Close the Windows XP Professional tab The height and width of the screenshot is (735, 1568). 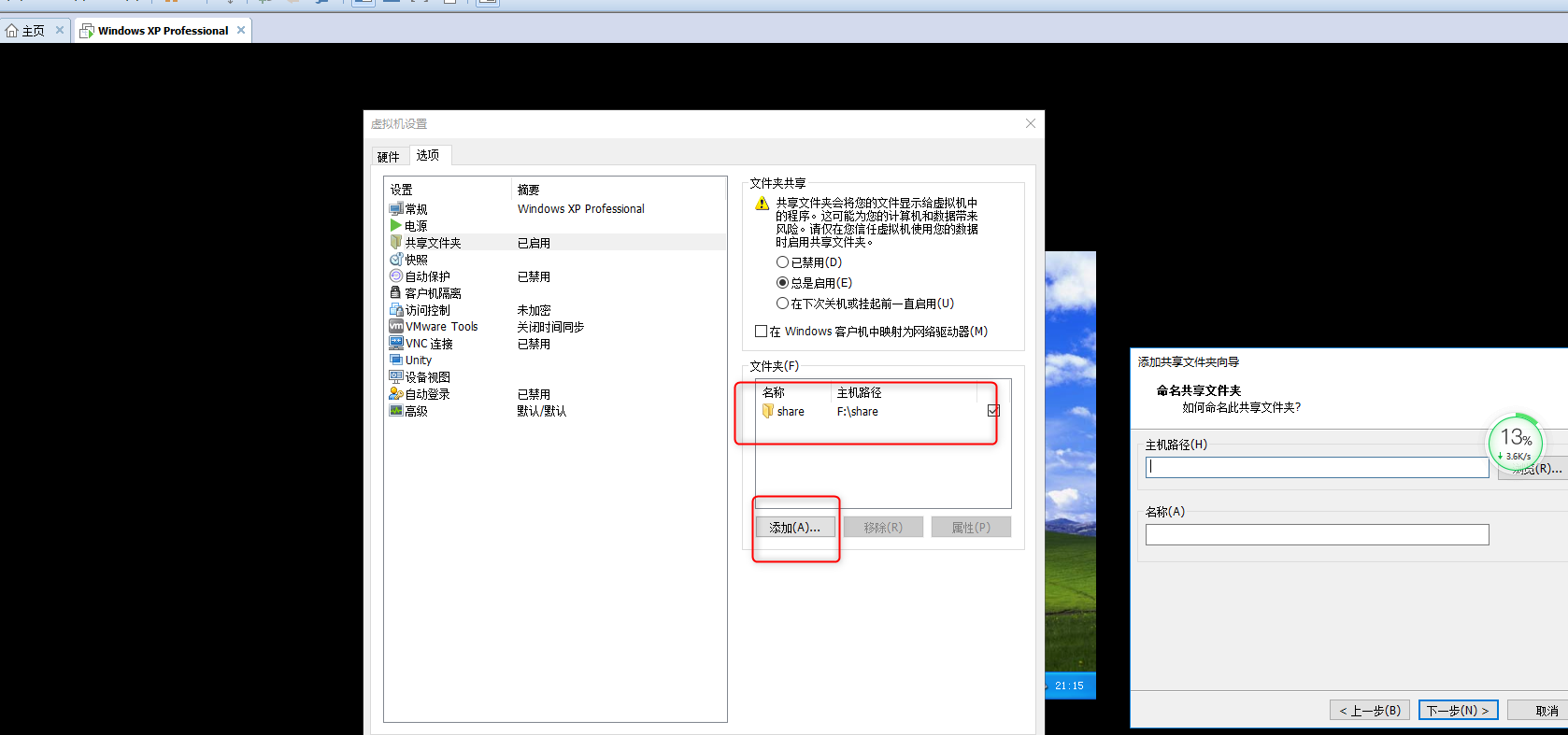pyautogui.click(x=241, y=30)
